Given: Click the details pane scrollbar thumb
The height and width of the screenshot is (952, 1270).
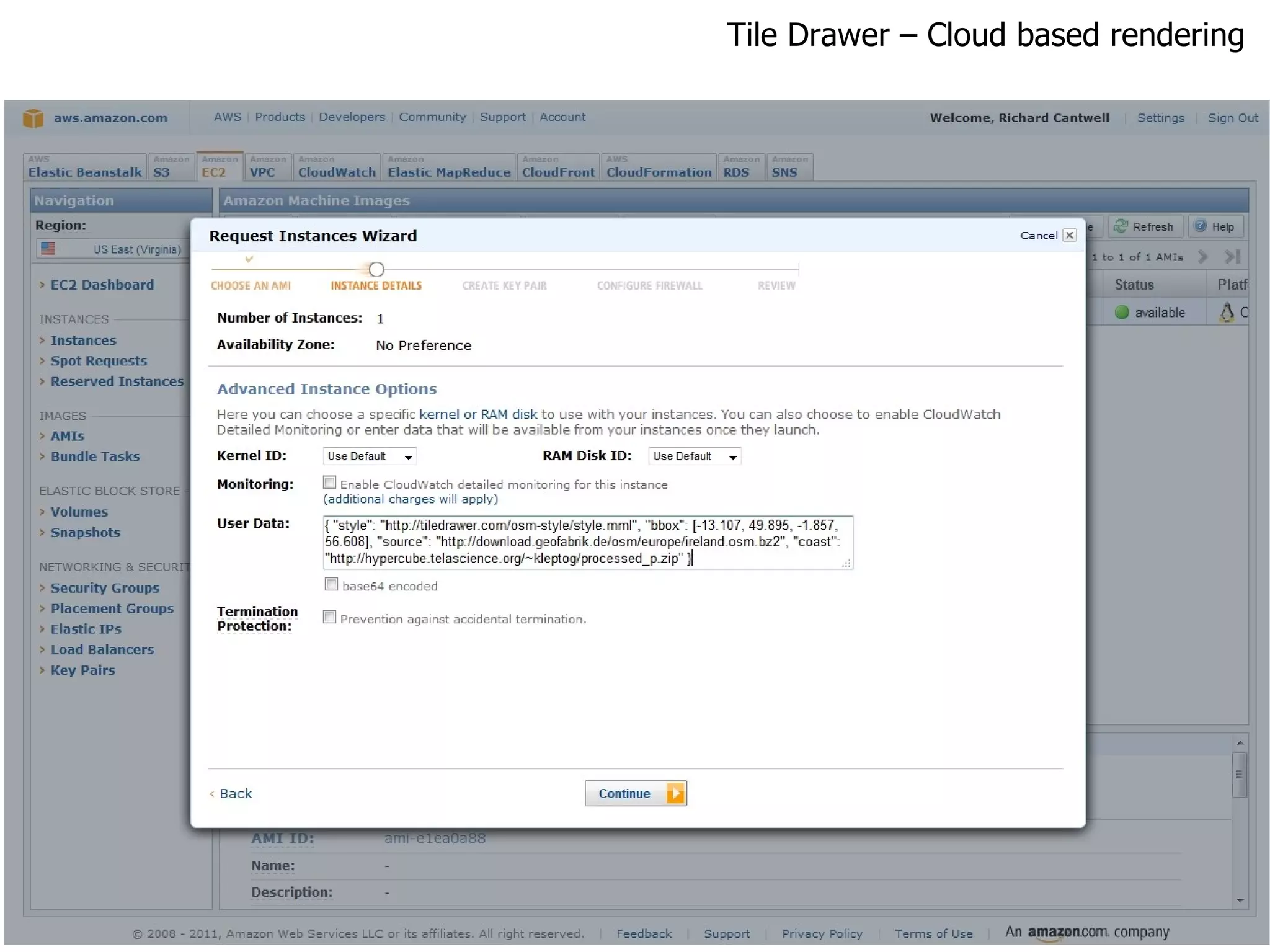Looking at the screenshot, I should tap(1238, 774).
